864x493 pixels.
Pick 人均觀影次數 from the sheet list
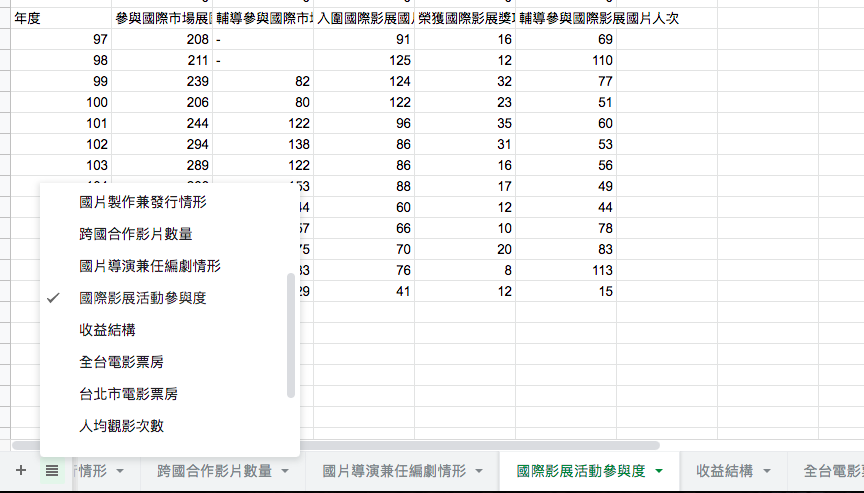(122, 426)
